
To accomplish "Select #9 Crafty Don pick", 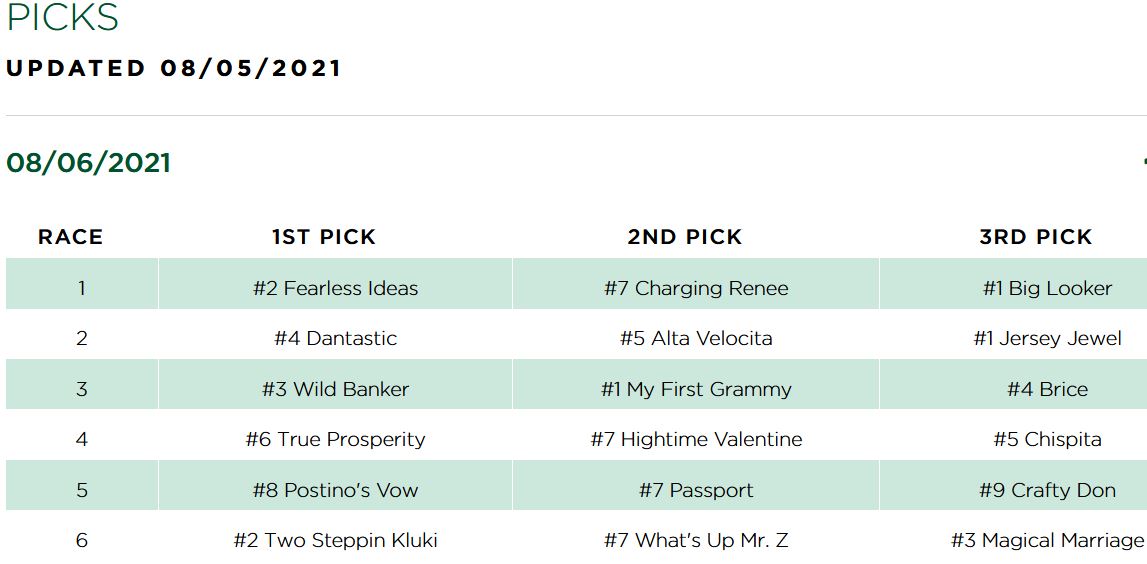I will tap(1047, 489).
